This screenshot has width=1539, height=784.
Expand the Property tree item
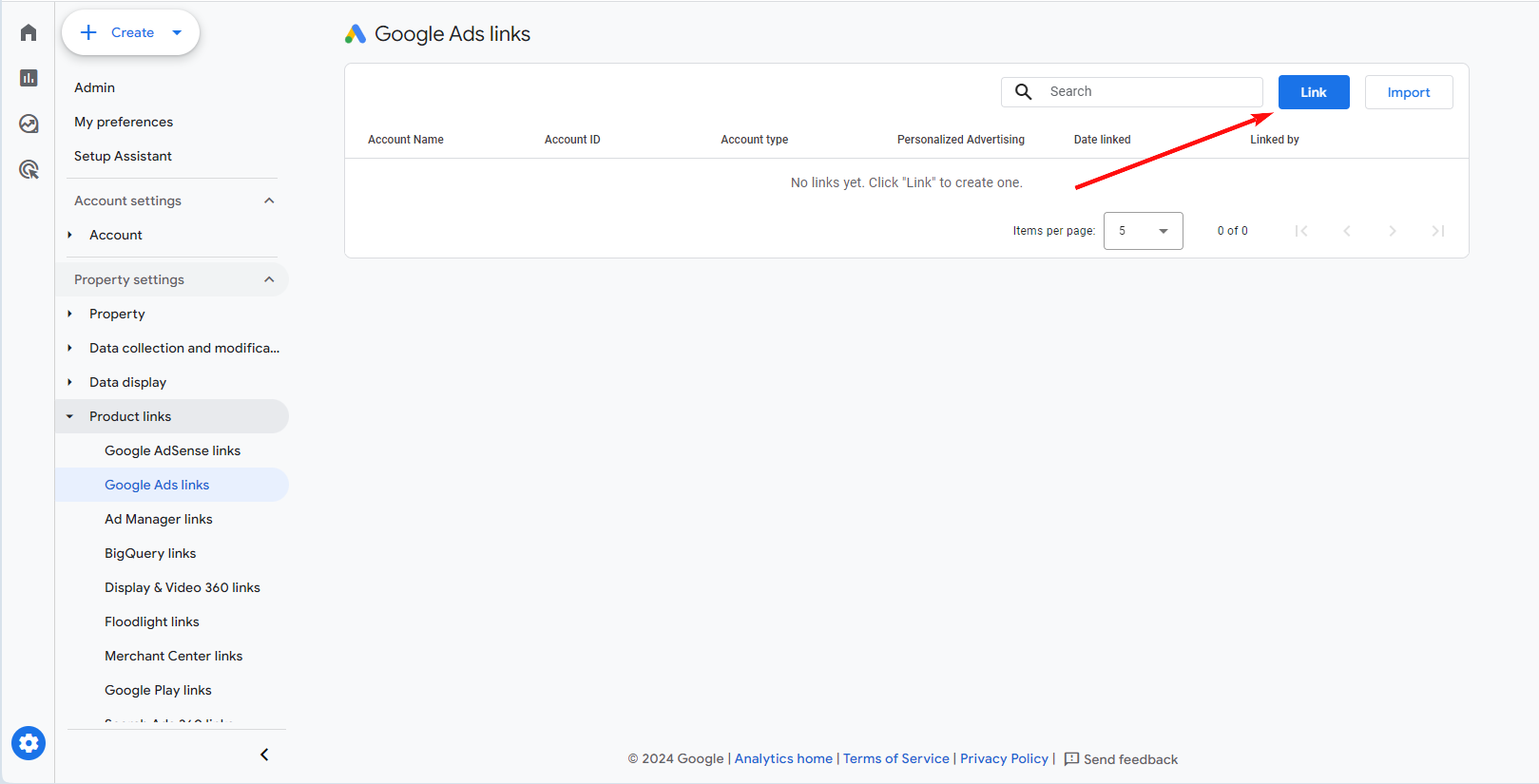click(x=69, y=314)
